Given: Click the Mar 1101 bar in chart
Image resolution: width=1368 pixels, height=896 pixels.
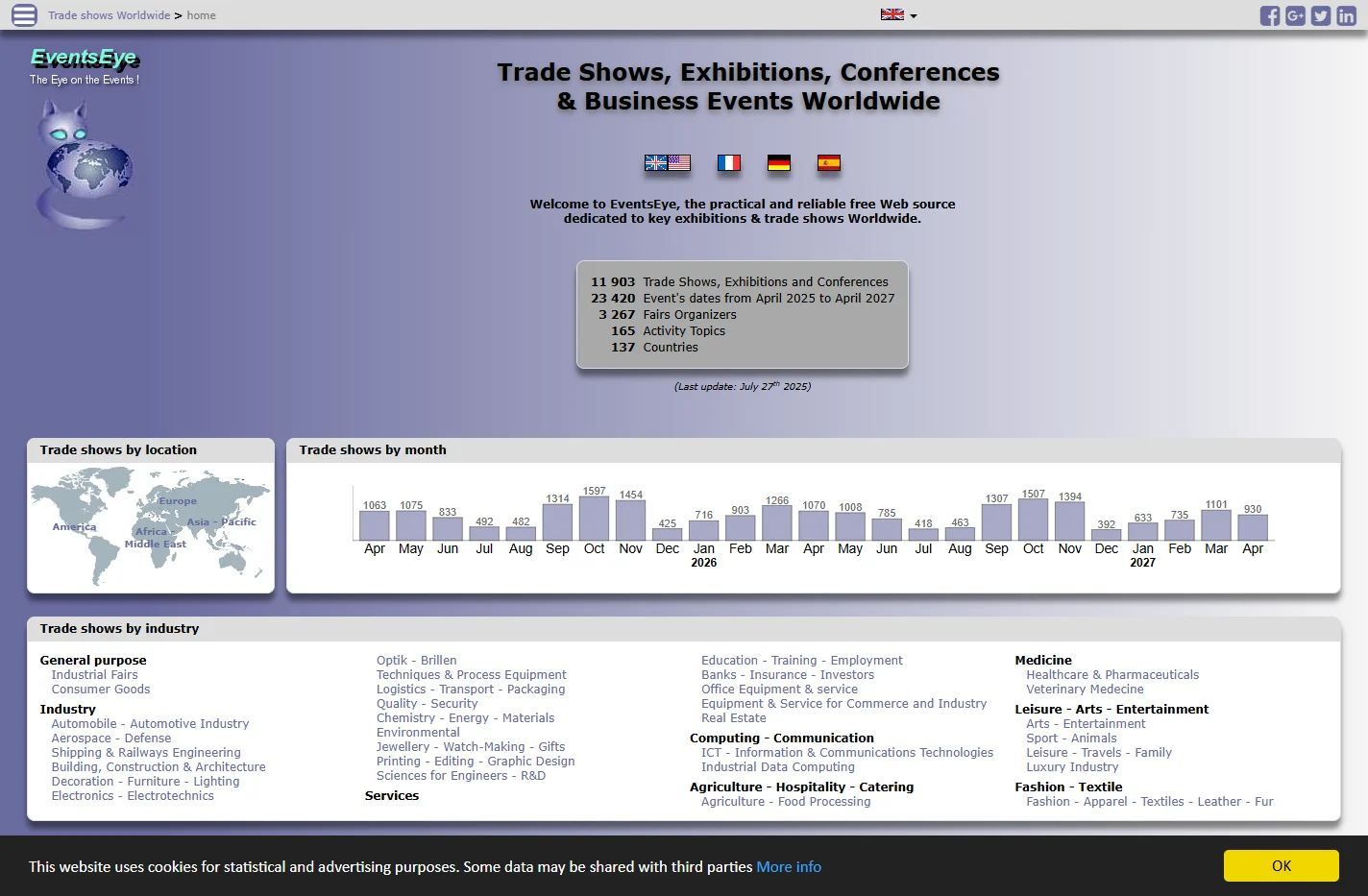Looking at the screenshot, I should pos(1216,525).
